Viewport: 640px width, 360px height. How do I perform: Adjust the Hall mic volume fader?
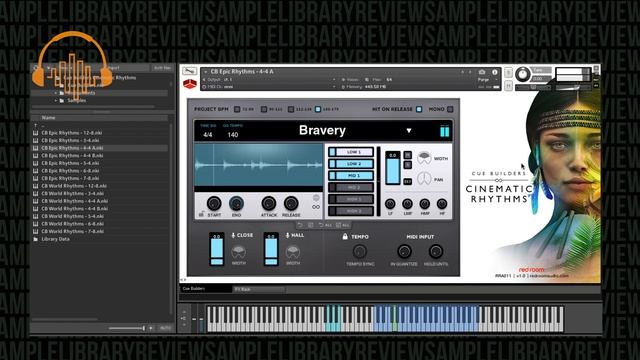(271, 249)
